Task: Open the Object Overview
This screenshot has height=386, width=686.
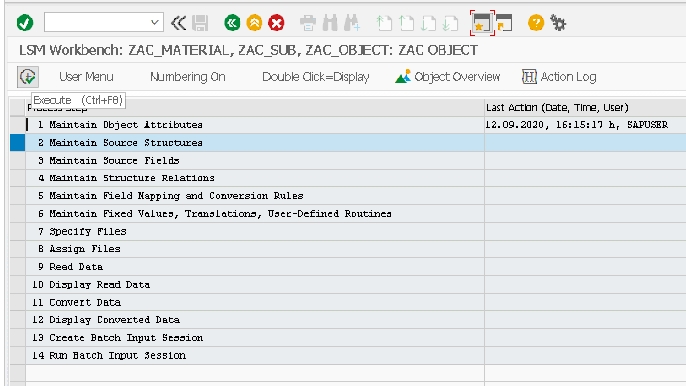Action: pyautogui.click(x=447, y=77)
